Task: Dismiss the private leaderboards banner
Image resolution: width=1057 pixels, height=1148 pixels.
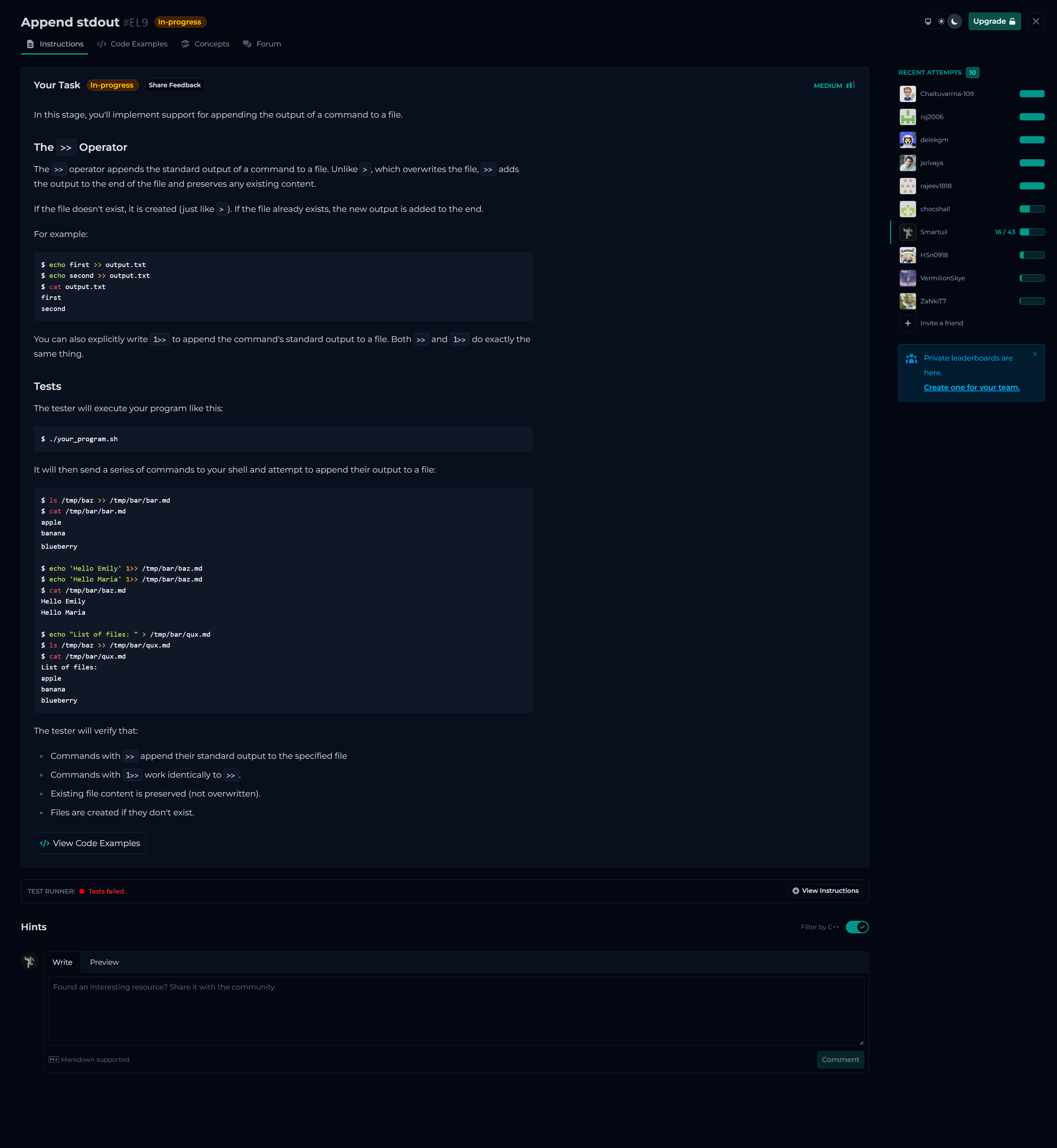Action: (x=1034, y=354)
